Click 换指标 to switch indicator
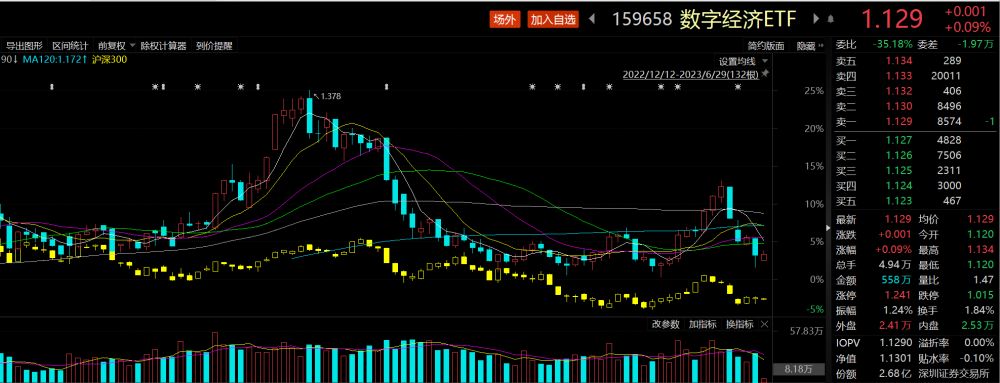 [739, 324]
